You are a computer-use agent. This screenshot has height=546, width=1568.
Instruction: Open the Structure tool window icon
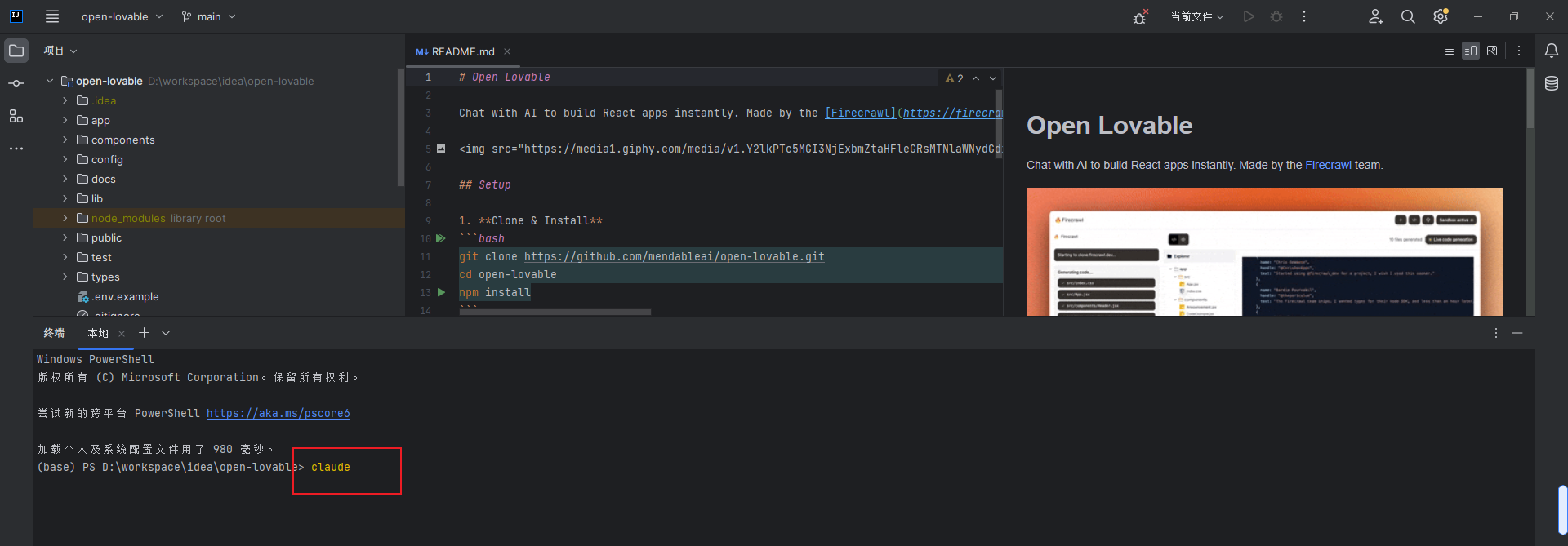click(16, 116)
